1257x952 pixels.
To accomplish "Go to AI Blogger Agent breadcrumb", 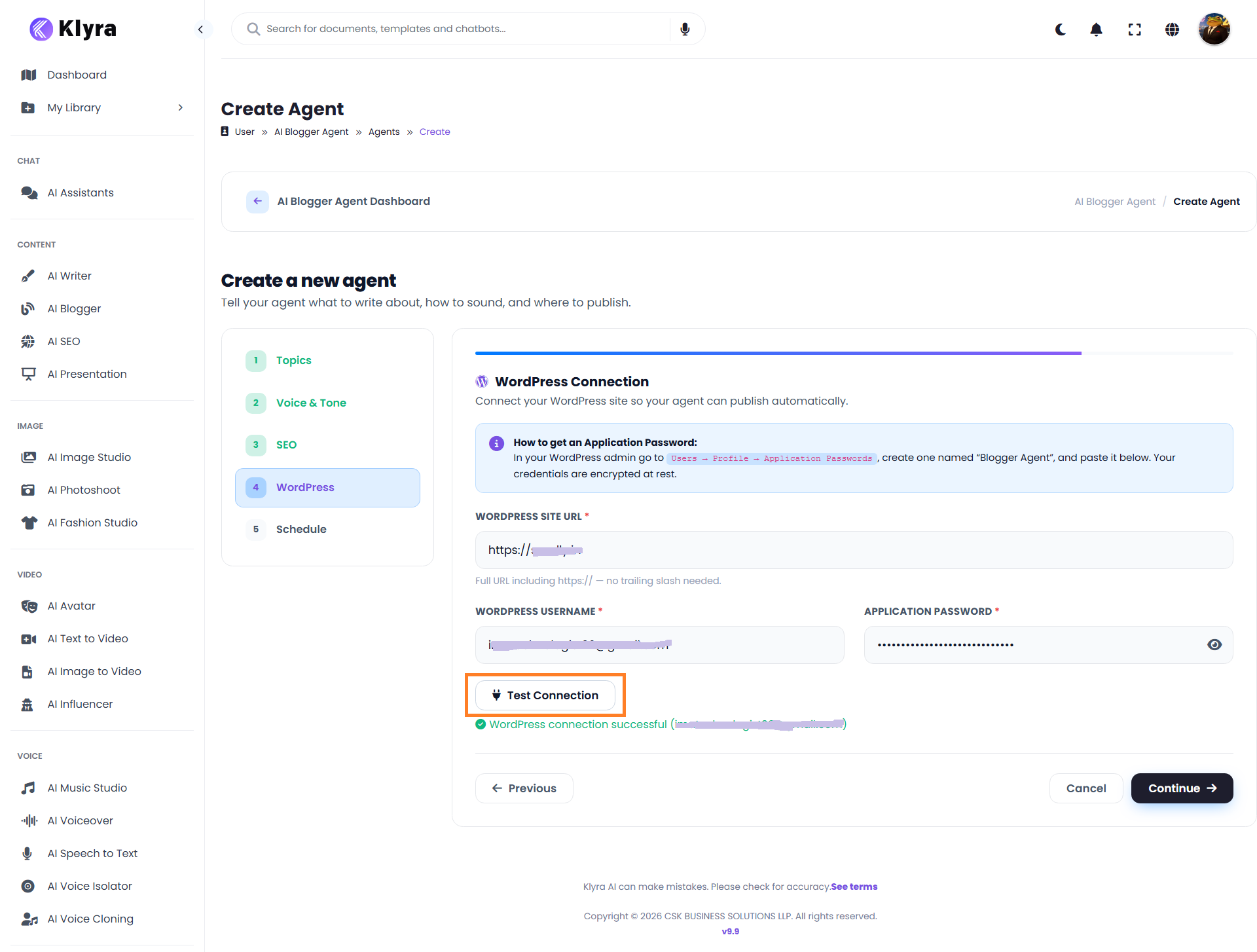I will click(311, 132).
